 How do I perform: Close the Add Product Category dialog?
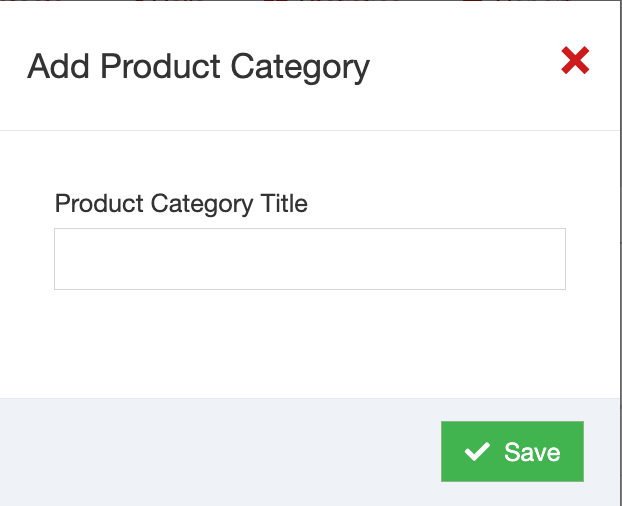tap(575, 62)
